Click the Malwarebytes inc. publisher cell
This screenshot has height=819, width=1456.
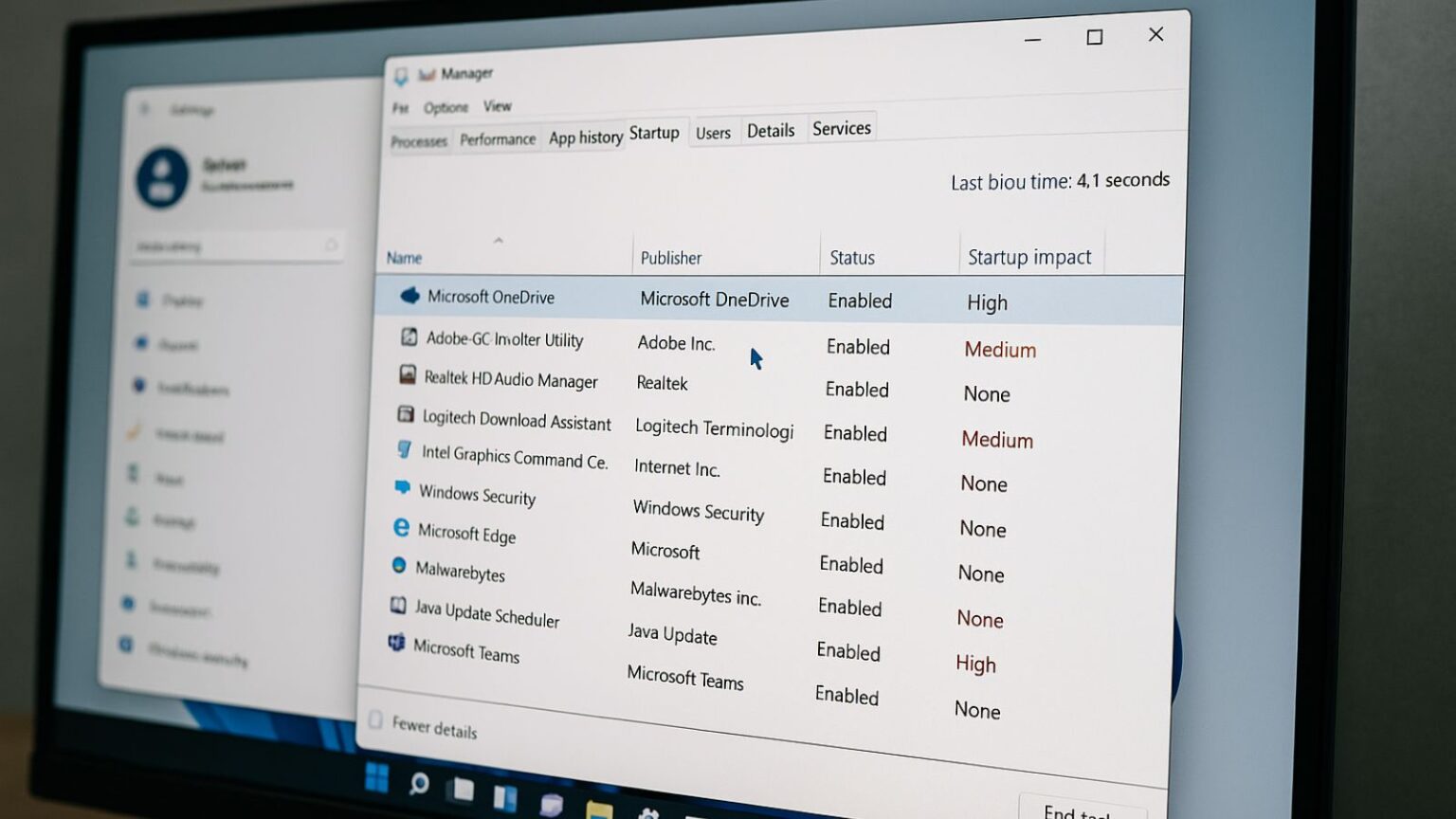[696, 593]
